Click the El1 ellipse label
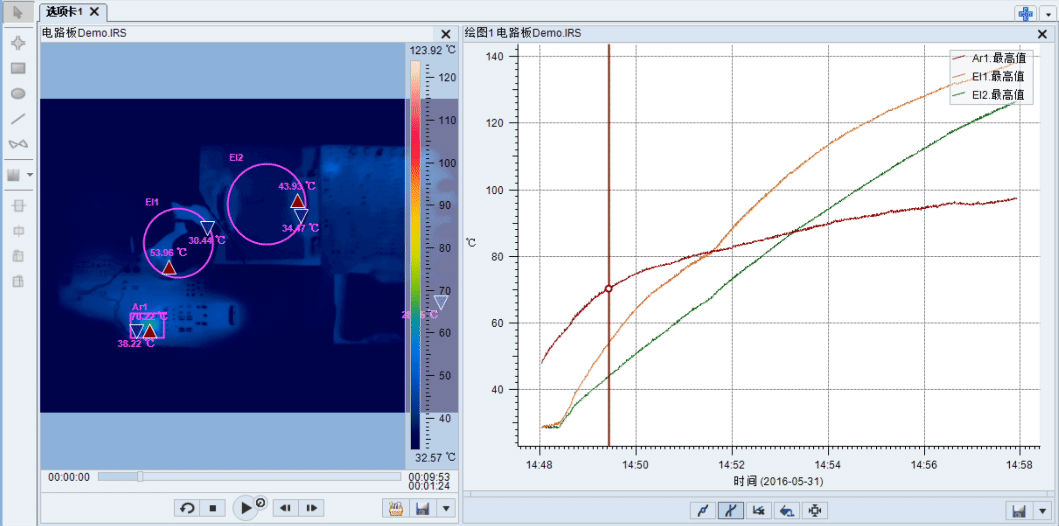 pos(152,201)
